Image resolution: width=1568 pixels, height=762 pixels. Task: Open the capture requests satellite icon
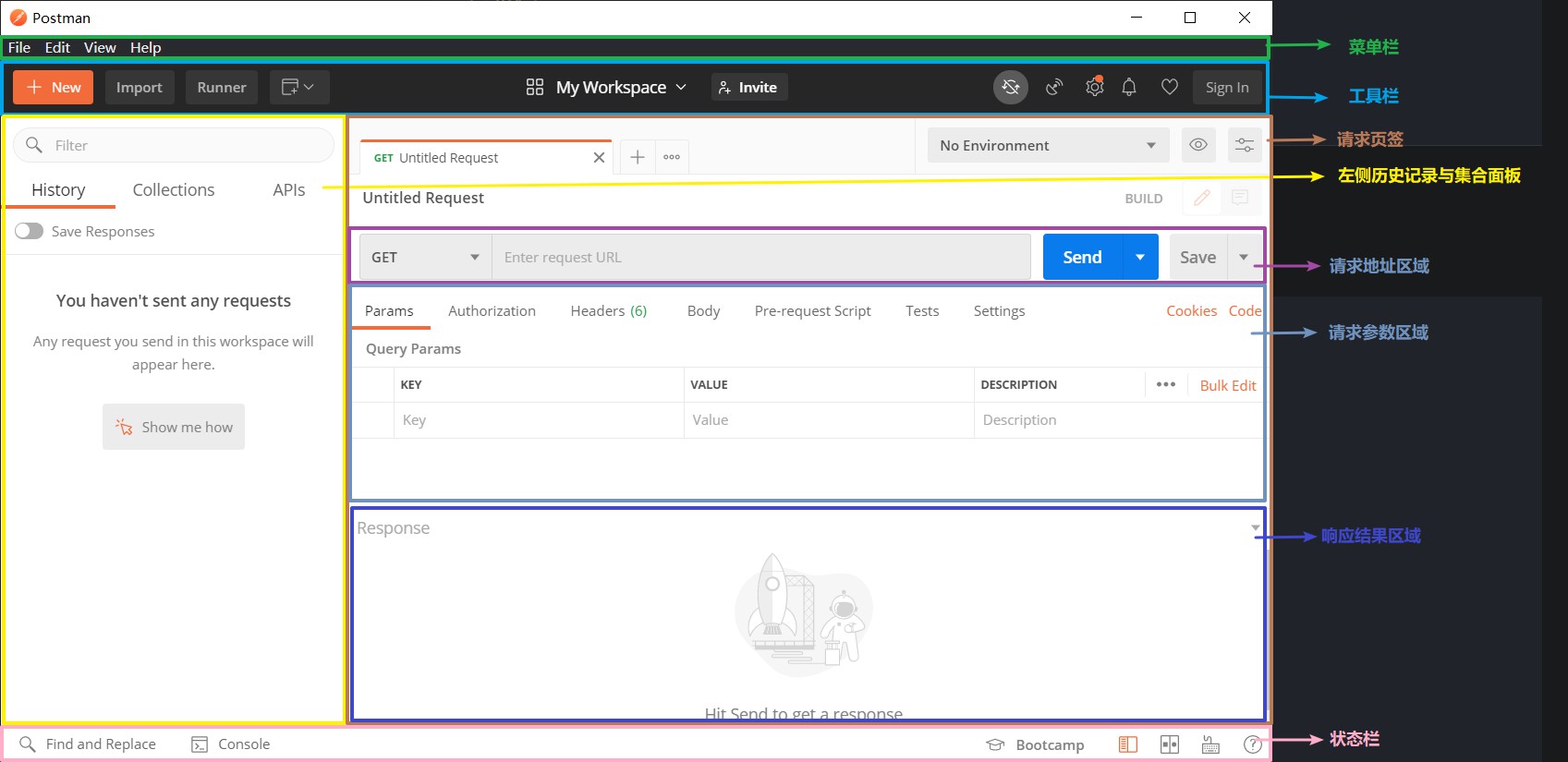click(x=1053, y=87)
